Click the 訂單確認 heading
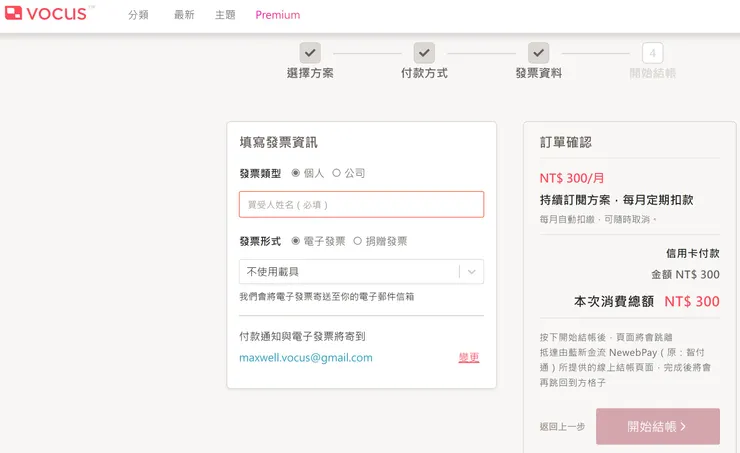The height and width of the screenshot is (453, 740). coord(565,143)
